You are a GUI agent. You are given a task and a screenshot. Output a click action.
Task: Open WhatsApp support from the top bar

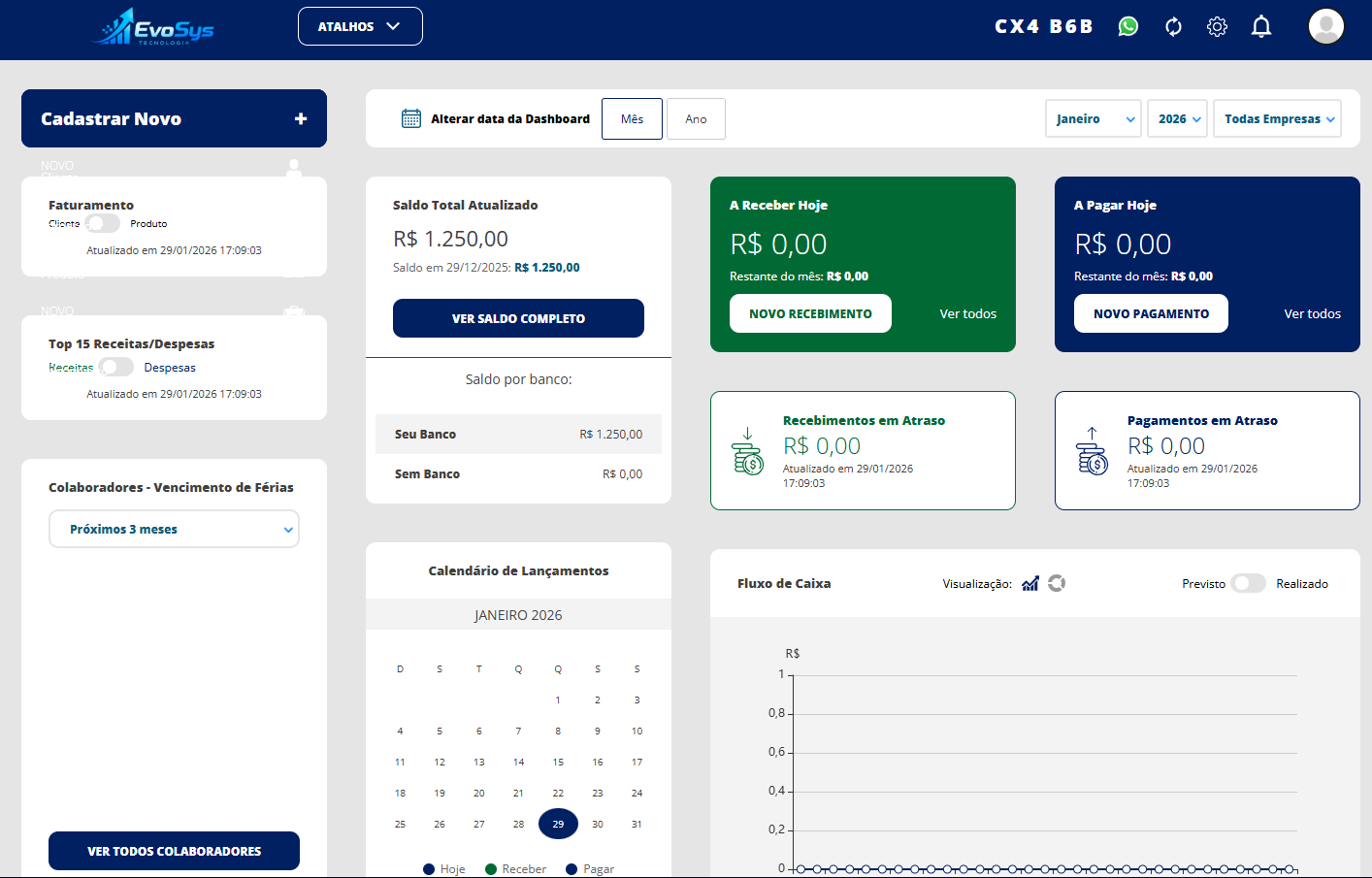(1127, 26)
